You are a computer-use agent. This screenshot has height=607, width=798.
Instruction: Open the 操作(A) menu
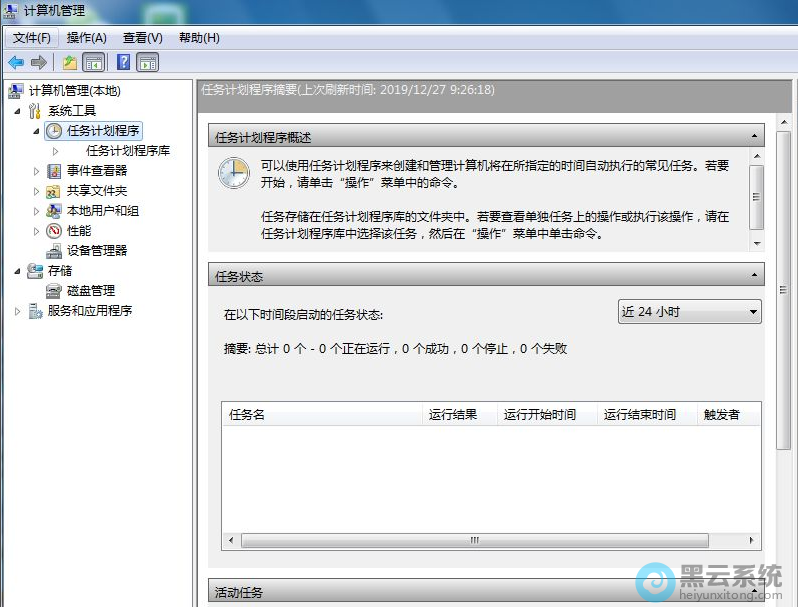tap(87, 38)
